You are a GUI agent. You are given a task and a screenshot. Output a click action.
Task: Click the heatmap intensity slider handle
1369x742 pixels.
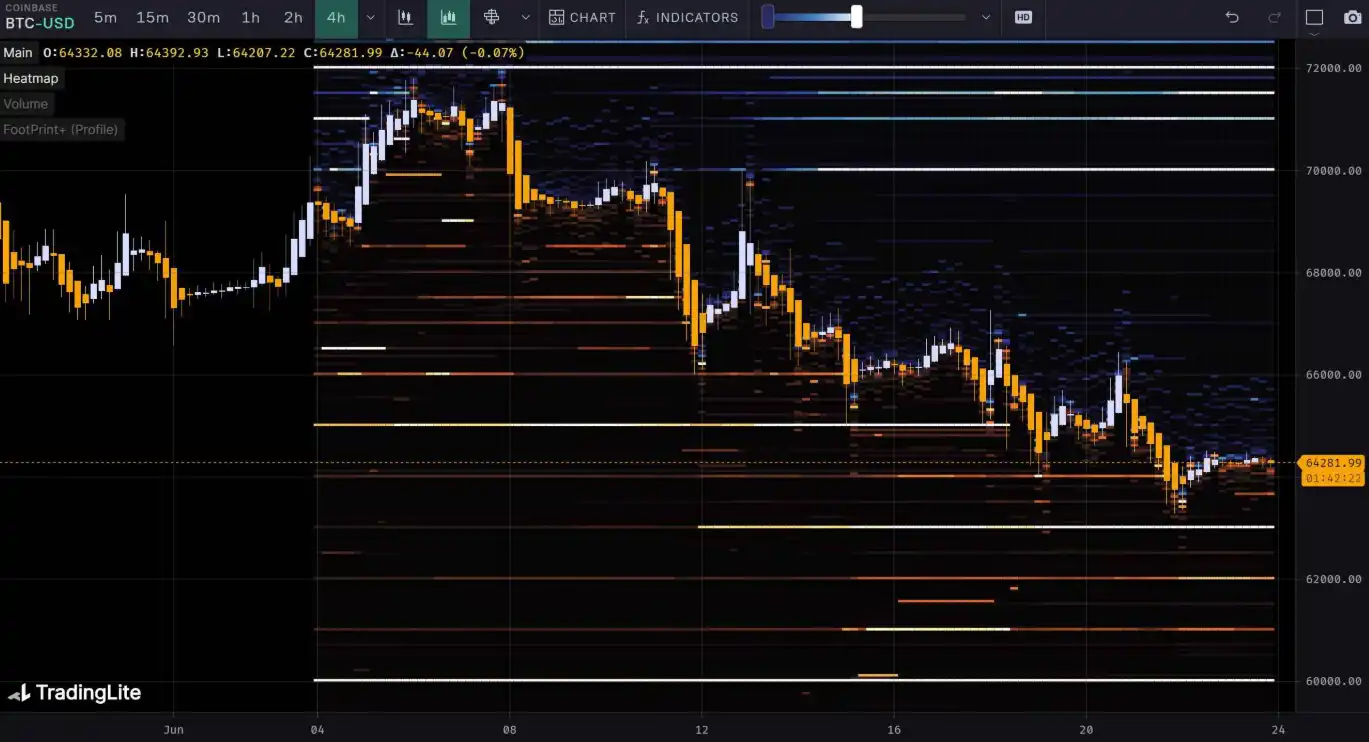pos(856,17)
